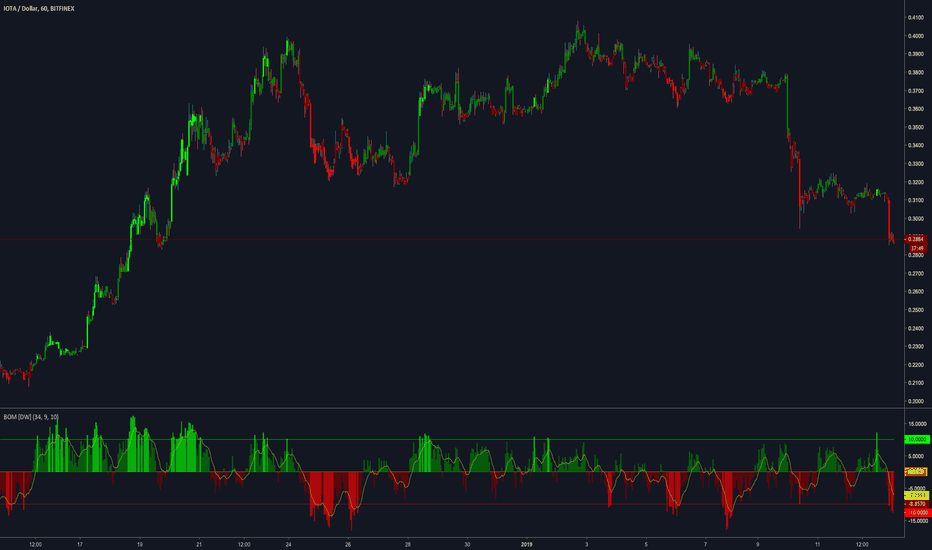Click the red -10.0000 oversold level label
The image size is (932, 550).
(916, 513)
